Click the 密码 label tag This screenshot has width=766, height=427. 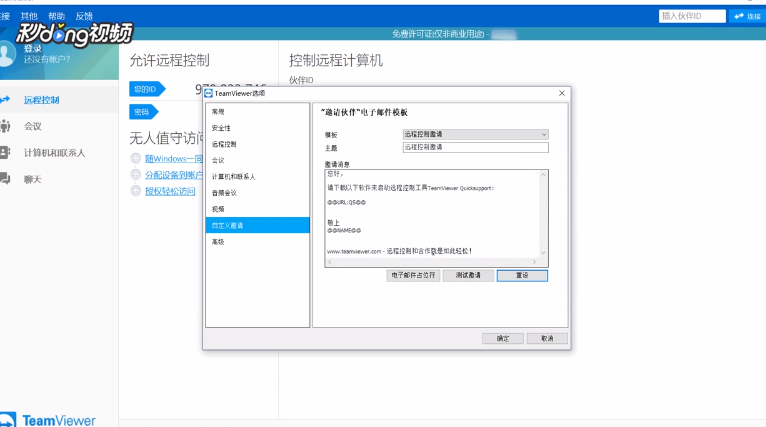point(144,112)
